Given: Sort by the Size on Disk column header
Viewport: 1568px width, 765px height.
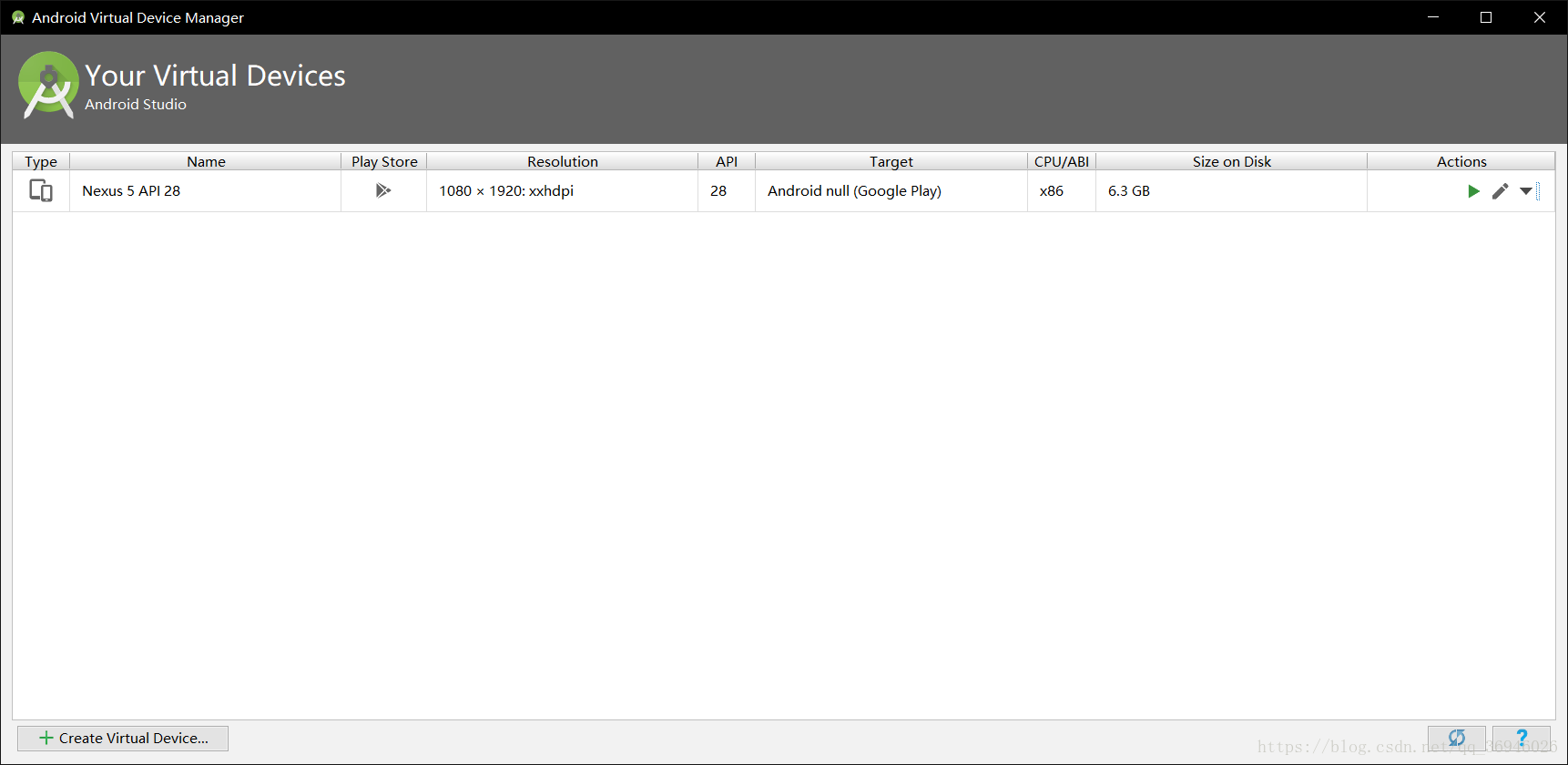Looking at the screenshot, I should click(x=1232, y=161).
